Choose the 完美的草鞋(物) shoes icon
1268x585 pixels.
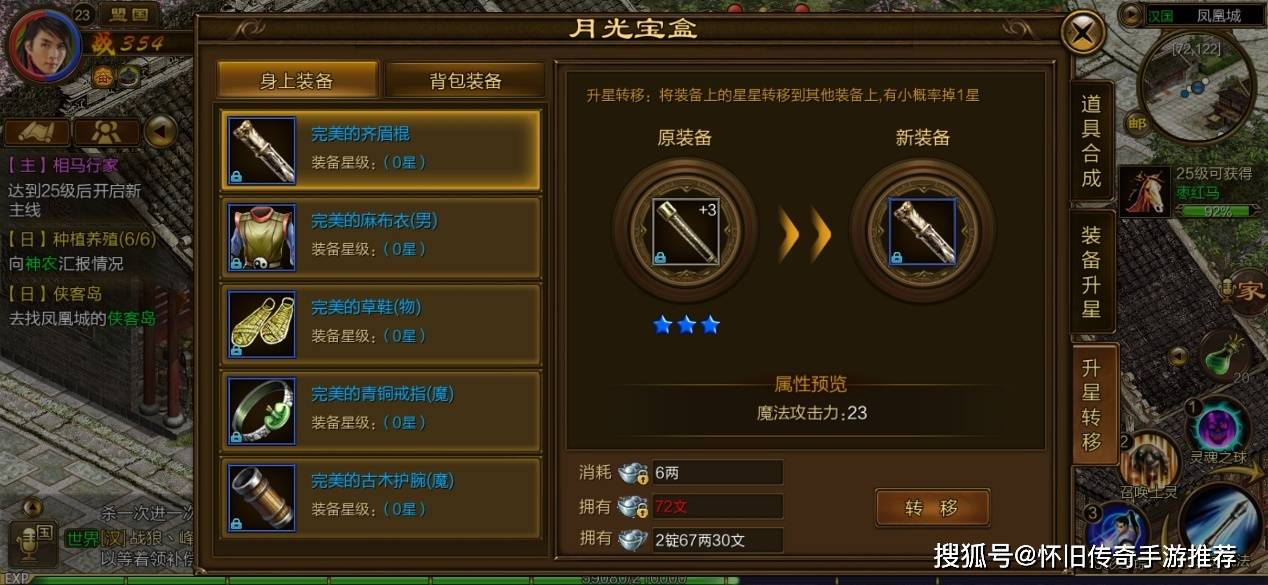pos(262,324)
